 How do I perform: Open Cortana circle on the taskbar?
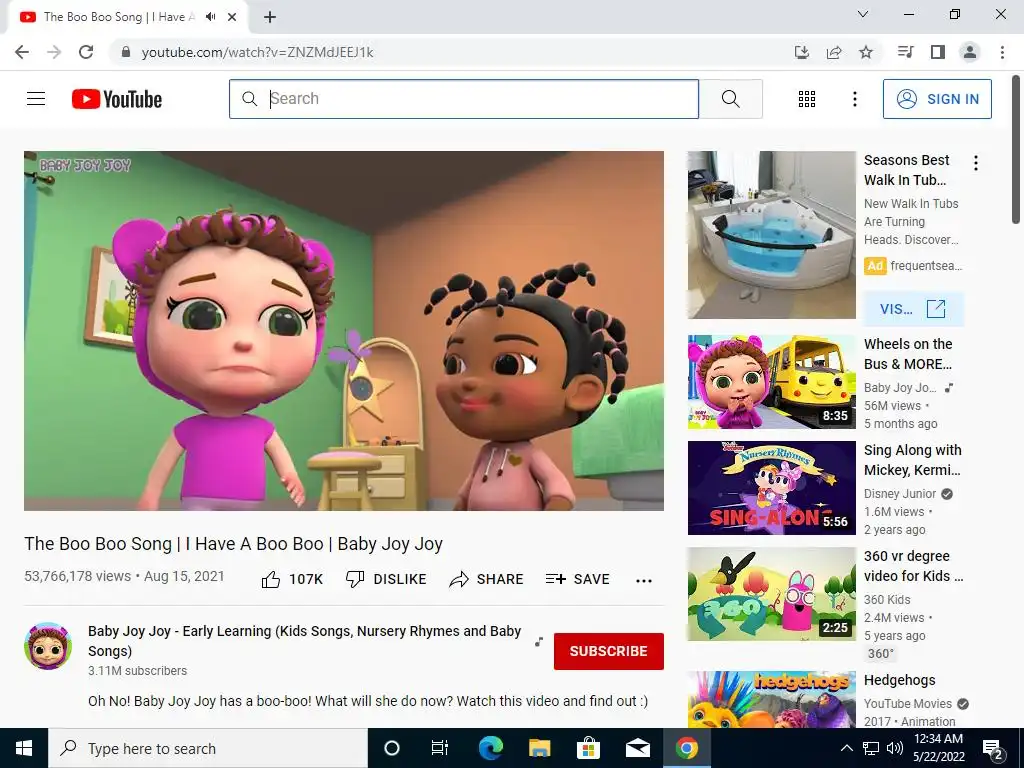pos(392,748)
